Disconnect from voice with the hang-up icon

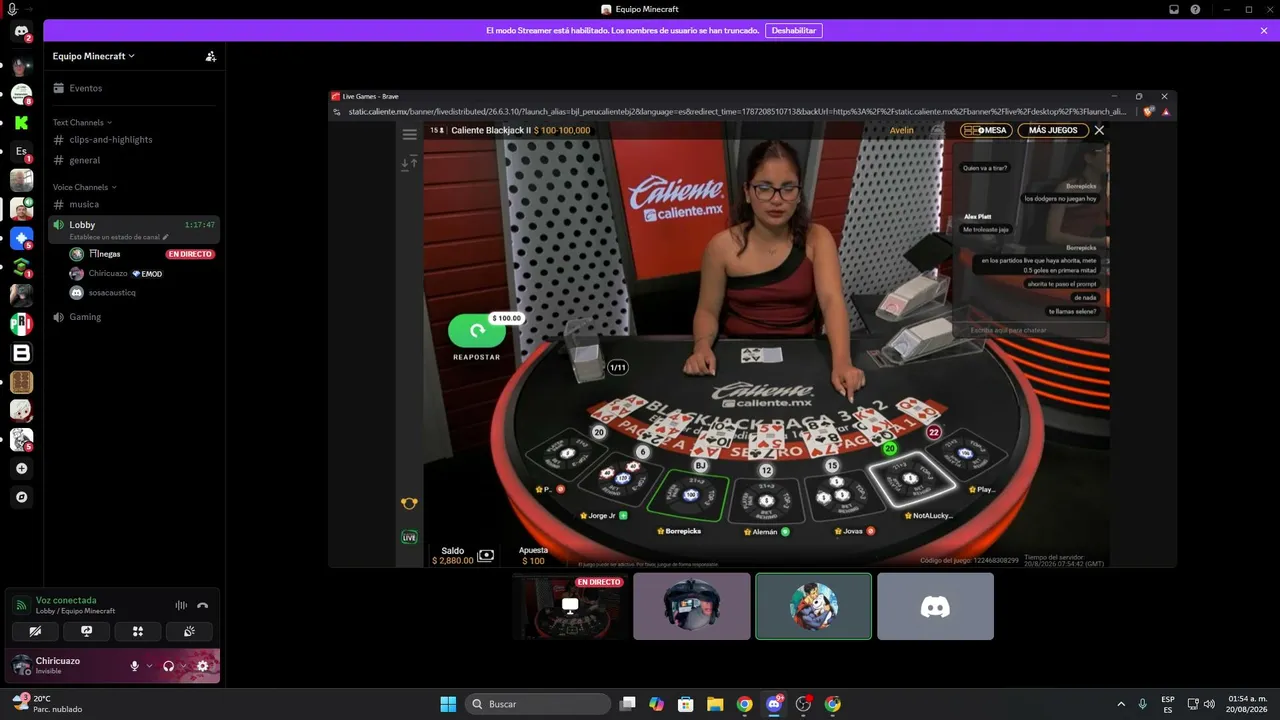coord(202,605)
